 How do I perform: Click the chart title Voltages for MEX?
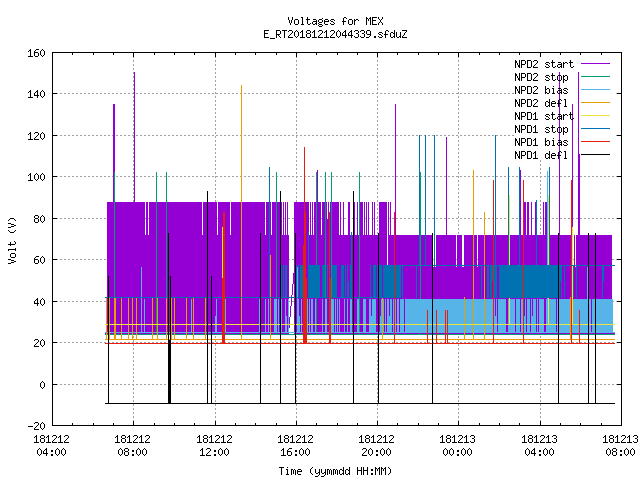pos(335,21)
